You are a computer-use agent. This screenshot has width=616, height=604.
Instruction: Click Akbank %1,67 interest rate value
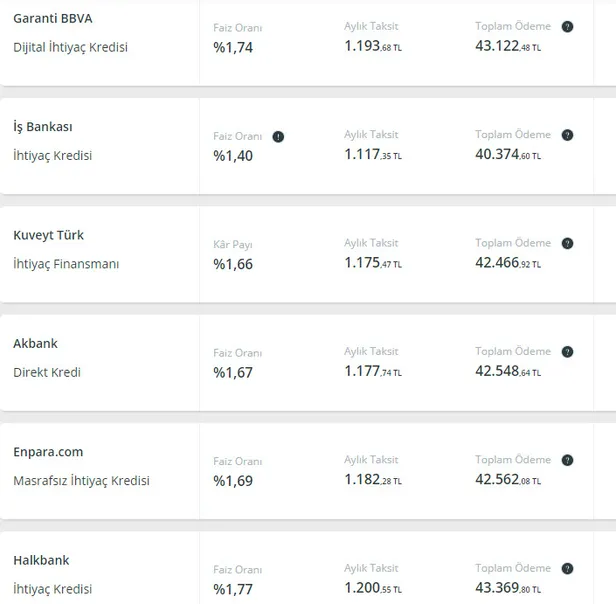click(233, 372)
